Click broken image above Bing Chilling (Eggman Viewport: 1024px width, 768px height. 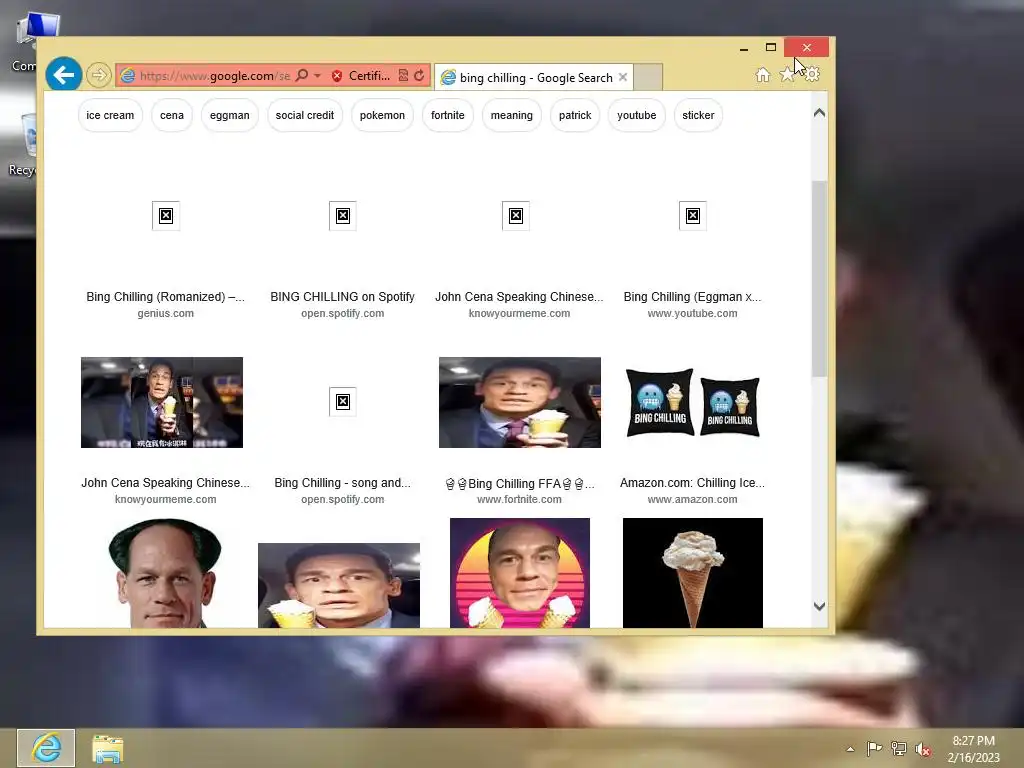tap(693, 216)
